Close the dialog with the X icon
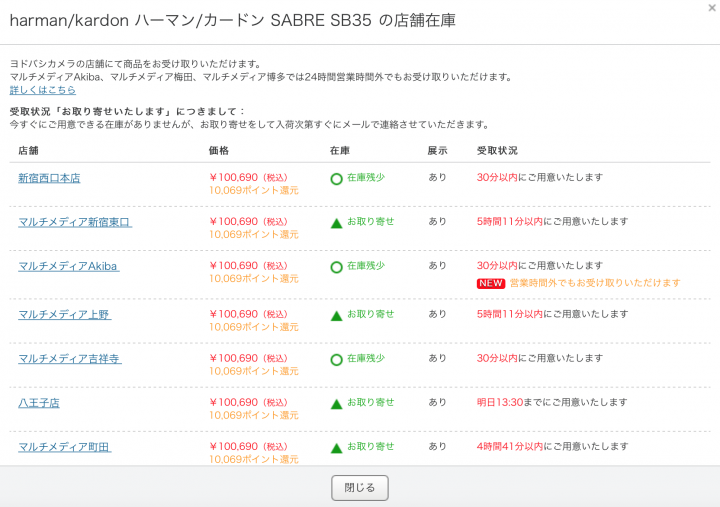The image size is (720, 507). (712, 8)
